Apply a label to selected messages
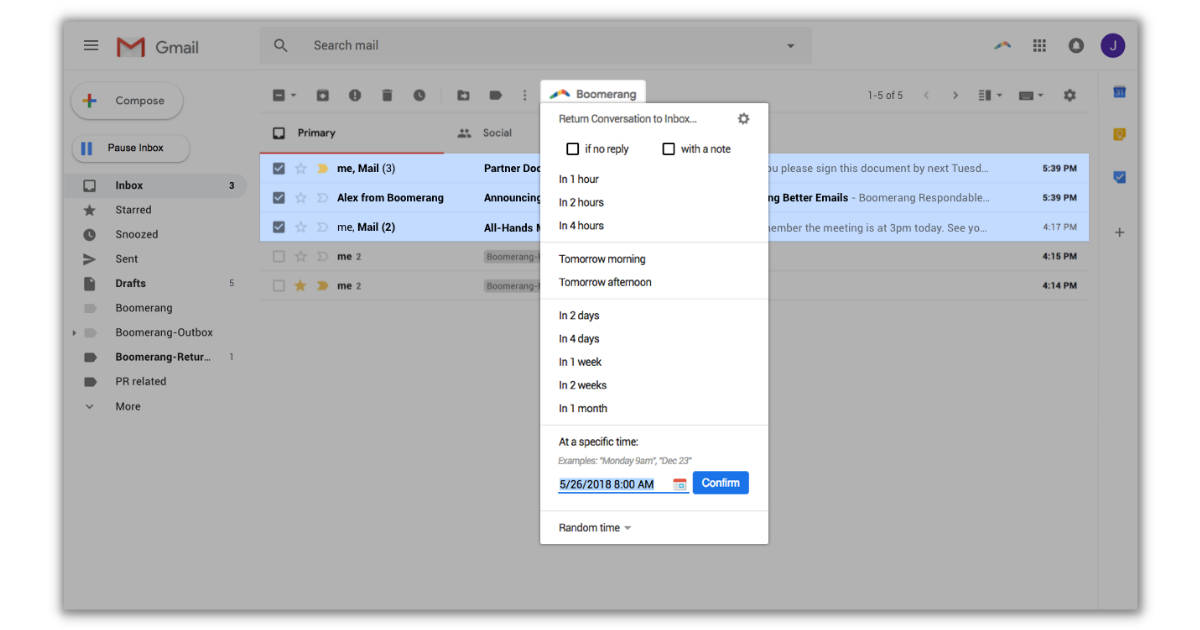 (x=494, y=95)
